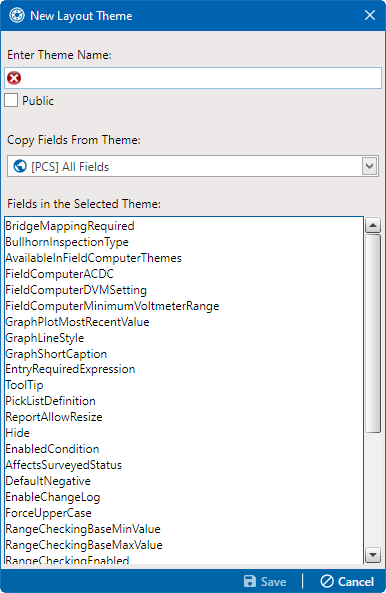Screen dimensions: 386x593
Task: Click the Cancel button
Action: [x=347, y=581]
